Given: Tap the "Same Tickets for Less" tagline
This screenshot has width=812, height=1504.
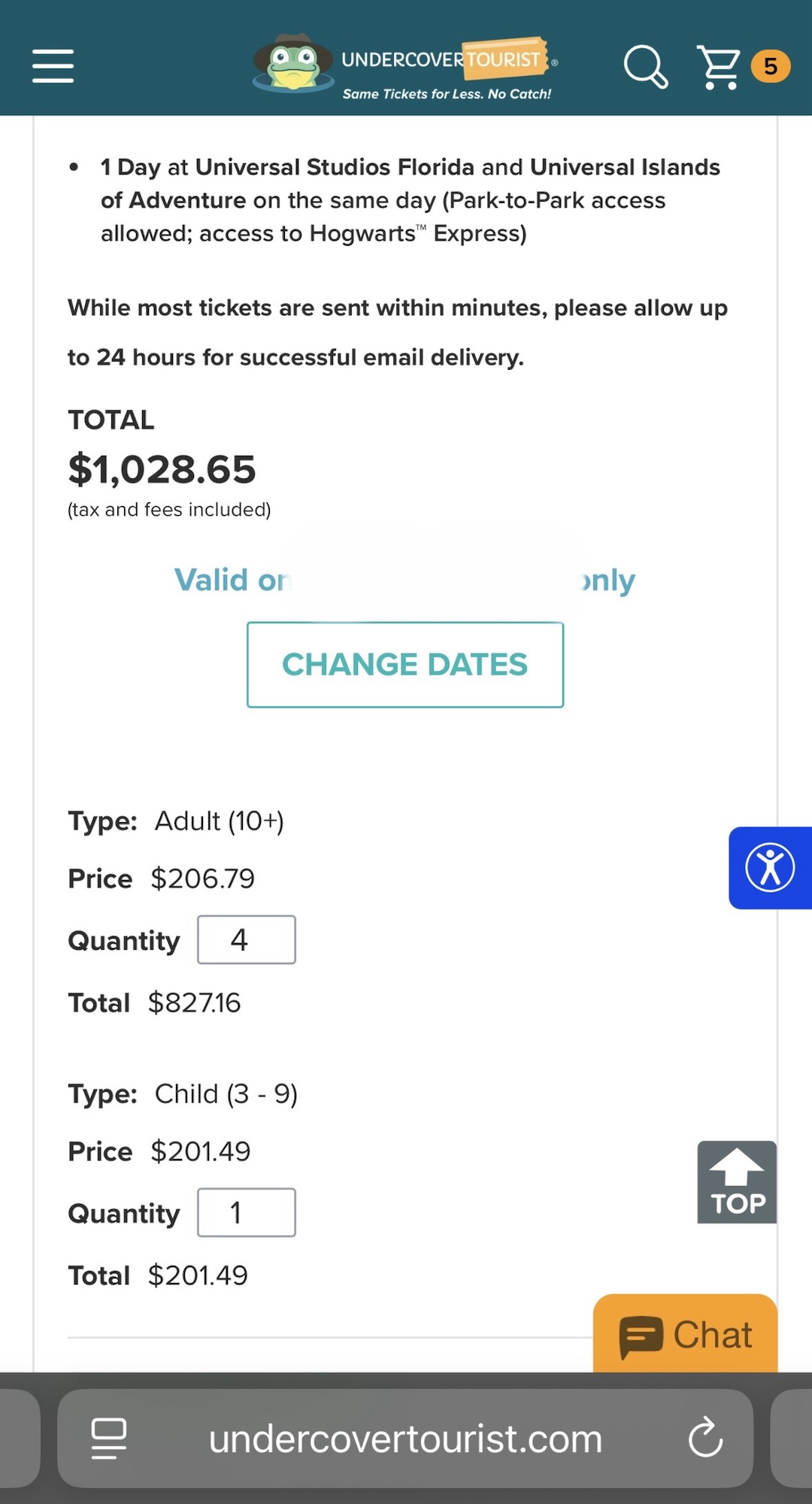Looking at the screenshot, I should 447,94.
